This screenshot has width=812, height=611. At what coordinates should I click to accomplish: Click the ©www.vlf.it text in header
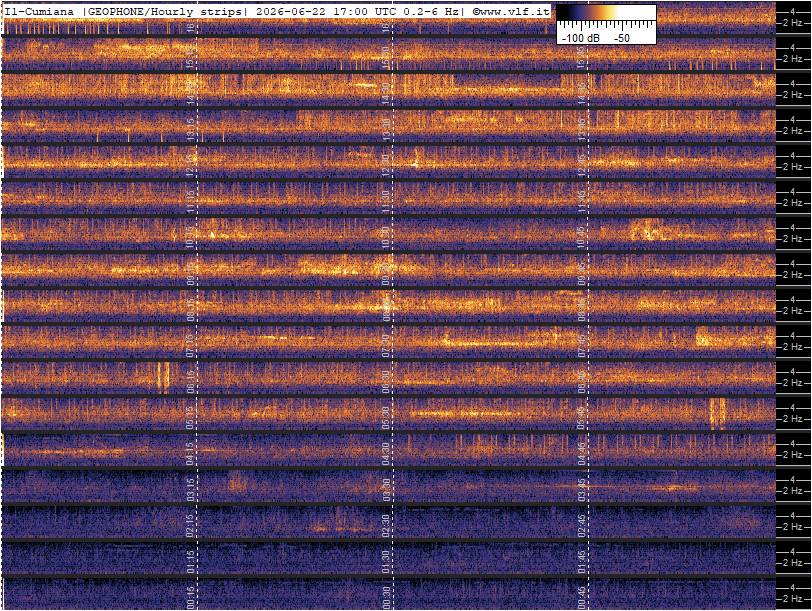point(511,11)
